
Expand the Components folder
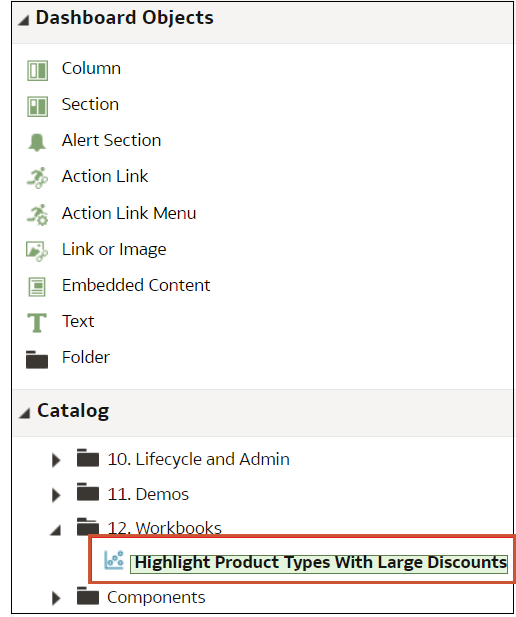56,598
